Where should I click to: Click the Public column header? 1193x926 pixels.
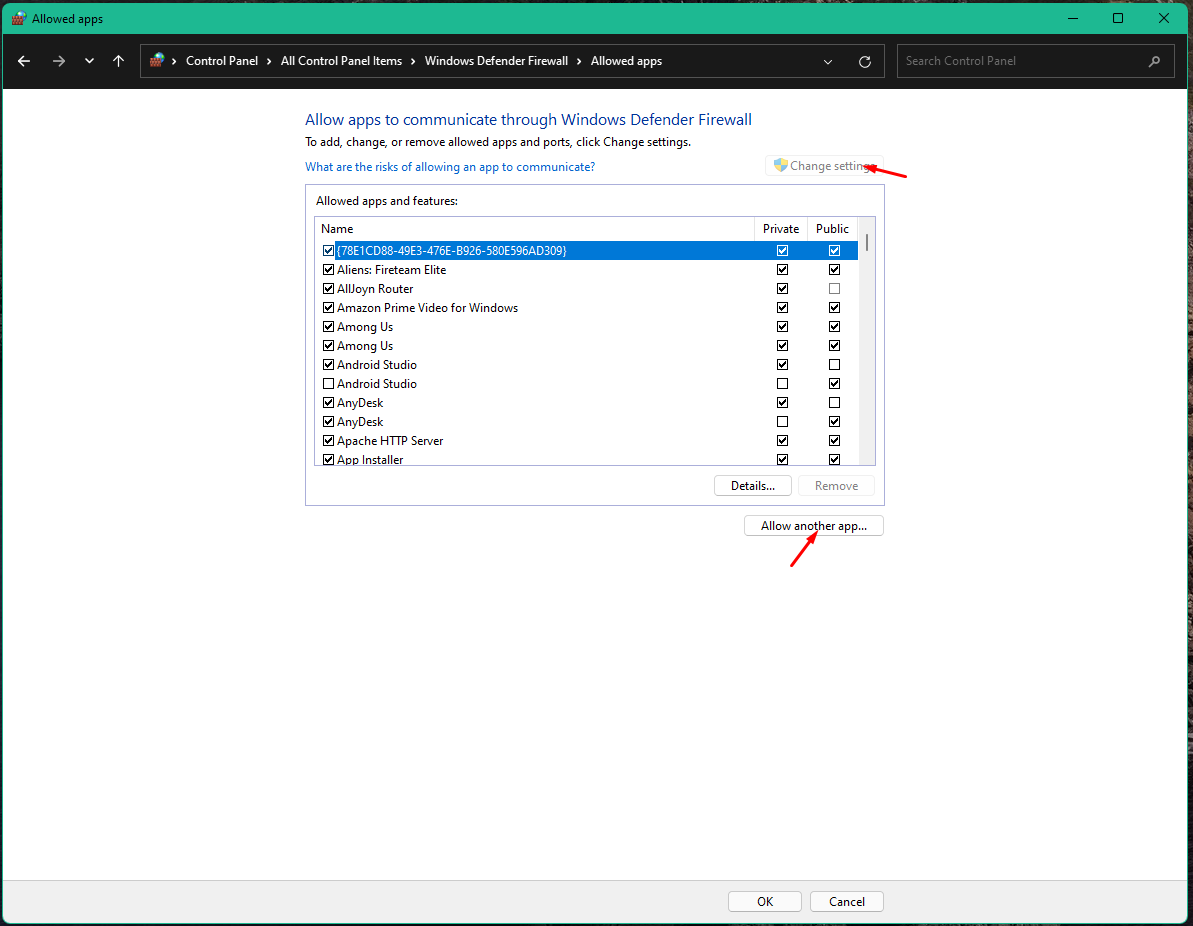(832, 228)
